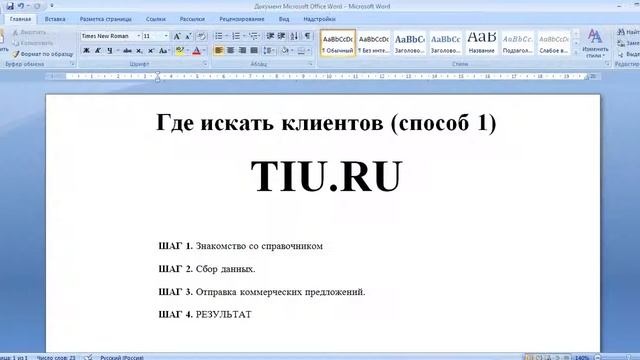Screen dimensions: 640x360
Task: Decrease font size with shrink font icon
Action: [189, 36]
